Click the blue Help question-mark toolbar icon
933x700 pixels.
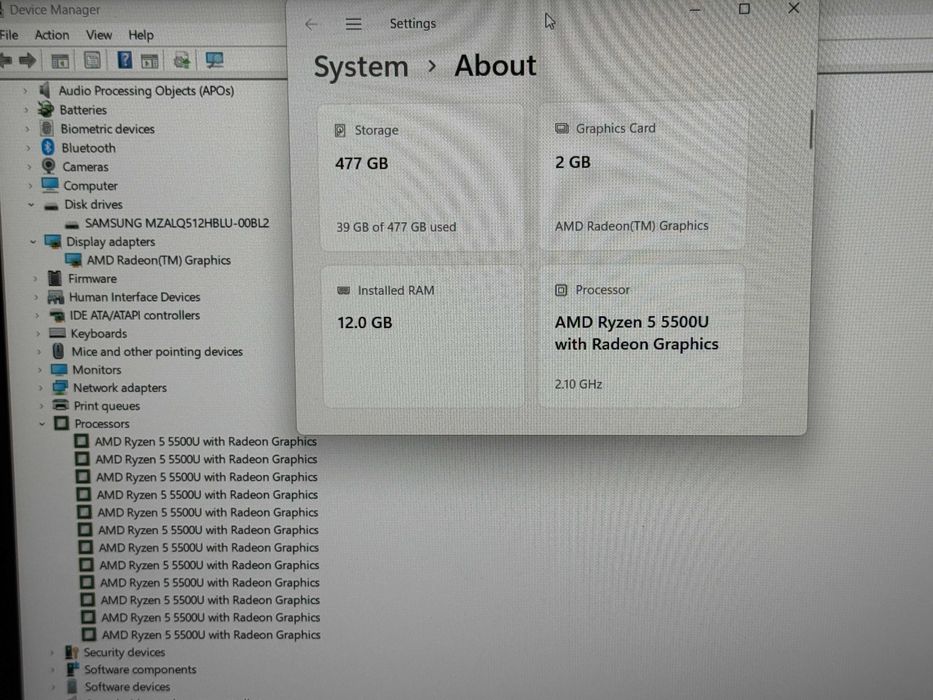coord(124,60)
